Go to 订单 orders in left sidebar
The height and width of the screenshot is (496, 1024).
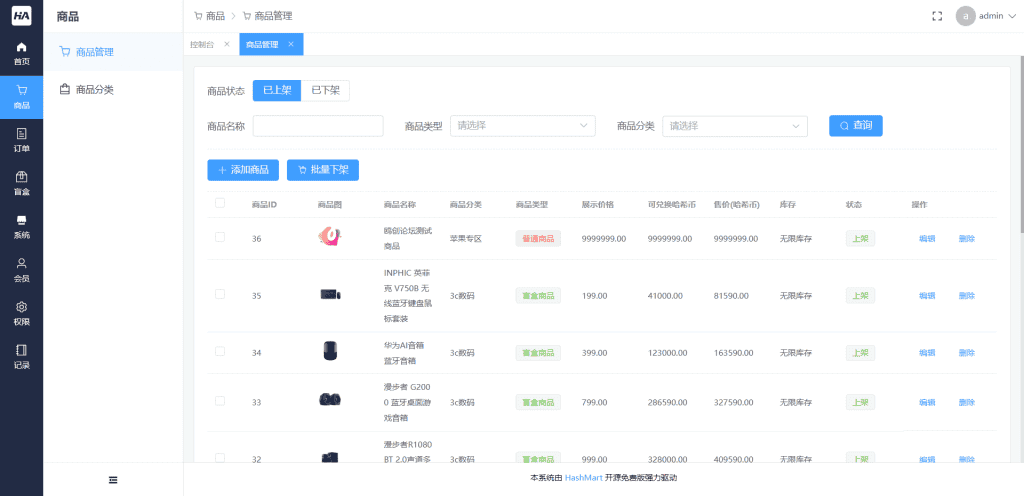click(x=21, y=140)
